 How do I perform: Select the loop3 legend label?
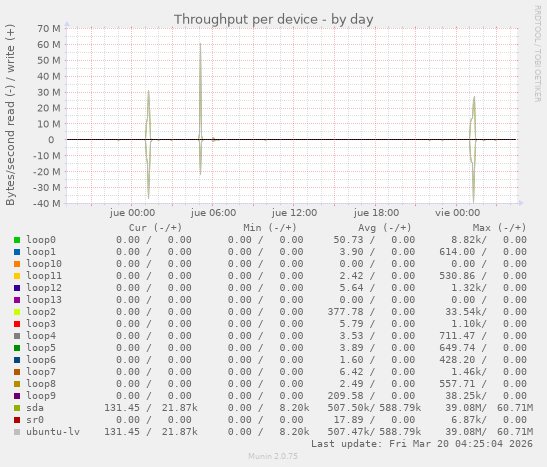[41, 324]
